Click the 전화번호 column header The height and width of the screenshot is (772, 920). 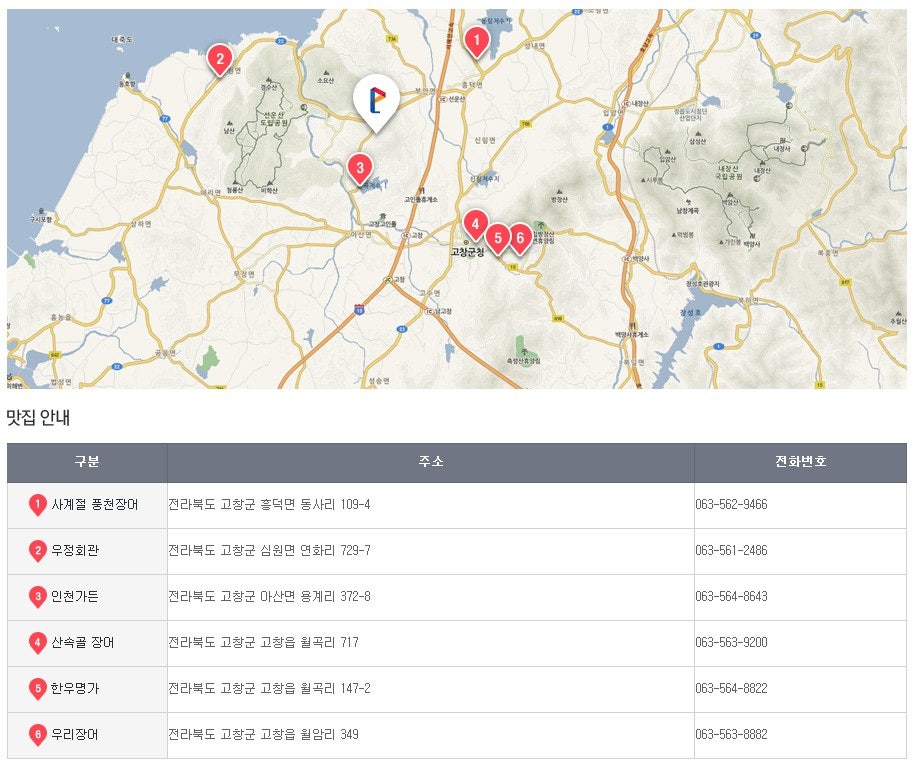(x=800, y=462)
